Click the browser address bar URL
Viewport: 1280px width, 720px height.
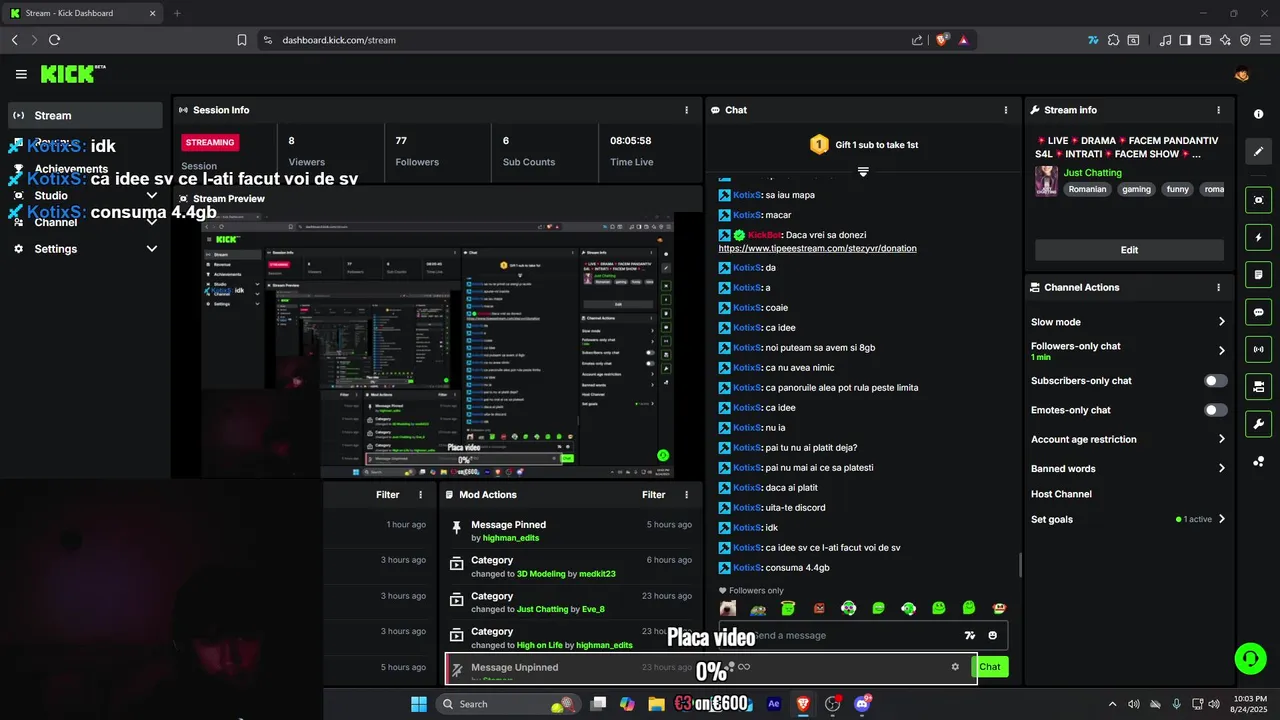click(339, 40)
